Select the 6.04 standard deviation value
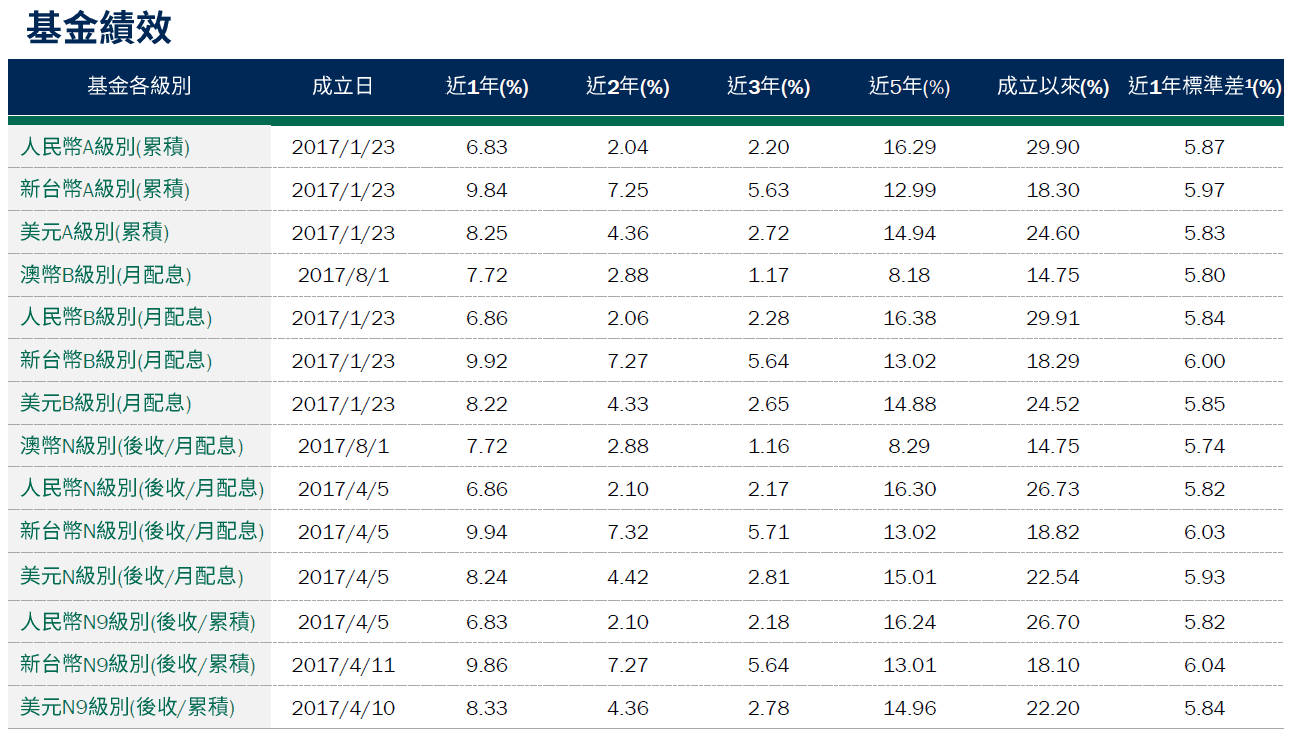Screen dimensions: 1290x735 click(x=1204, y=665)
